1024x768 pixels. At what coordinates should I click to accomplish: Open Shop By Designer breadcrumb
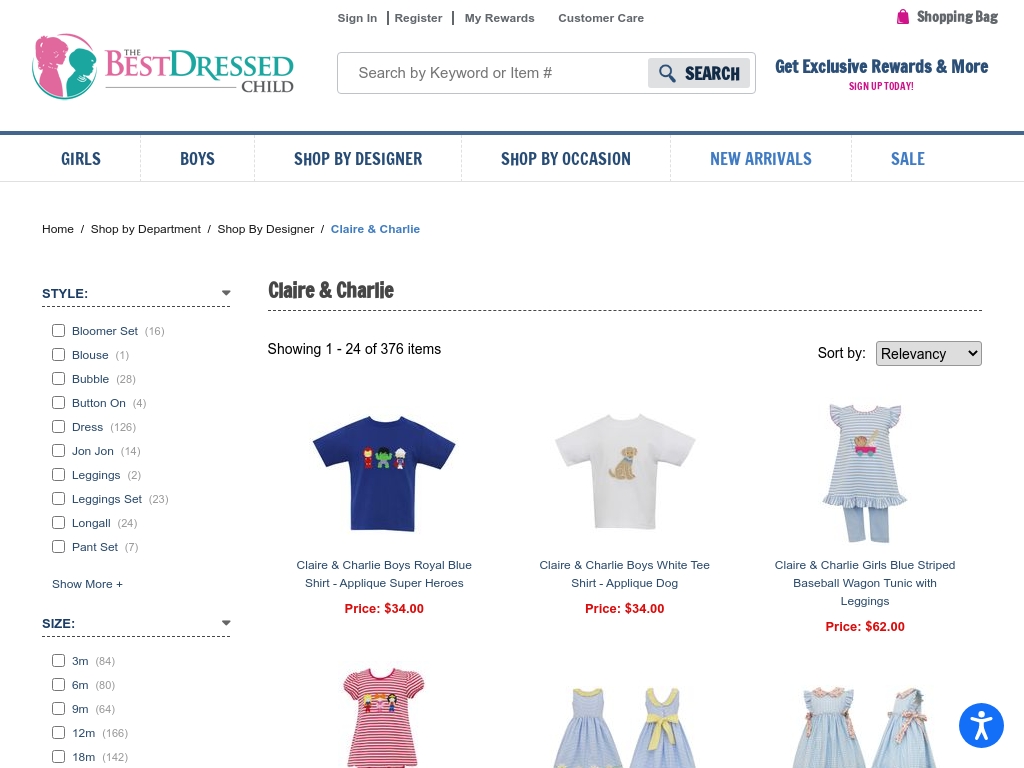tap(266, 229)
